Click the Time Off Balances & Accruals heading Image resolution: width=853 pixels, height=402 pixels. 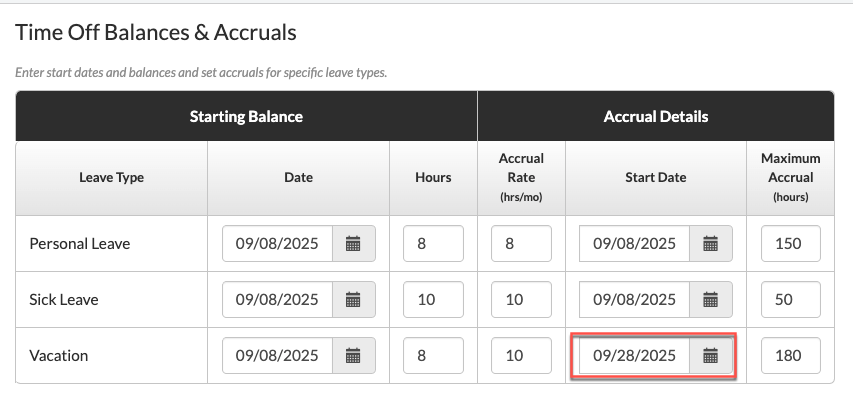point(156,33)
